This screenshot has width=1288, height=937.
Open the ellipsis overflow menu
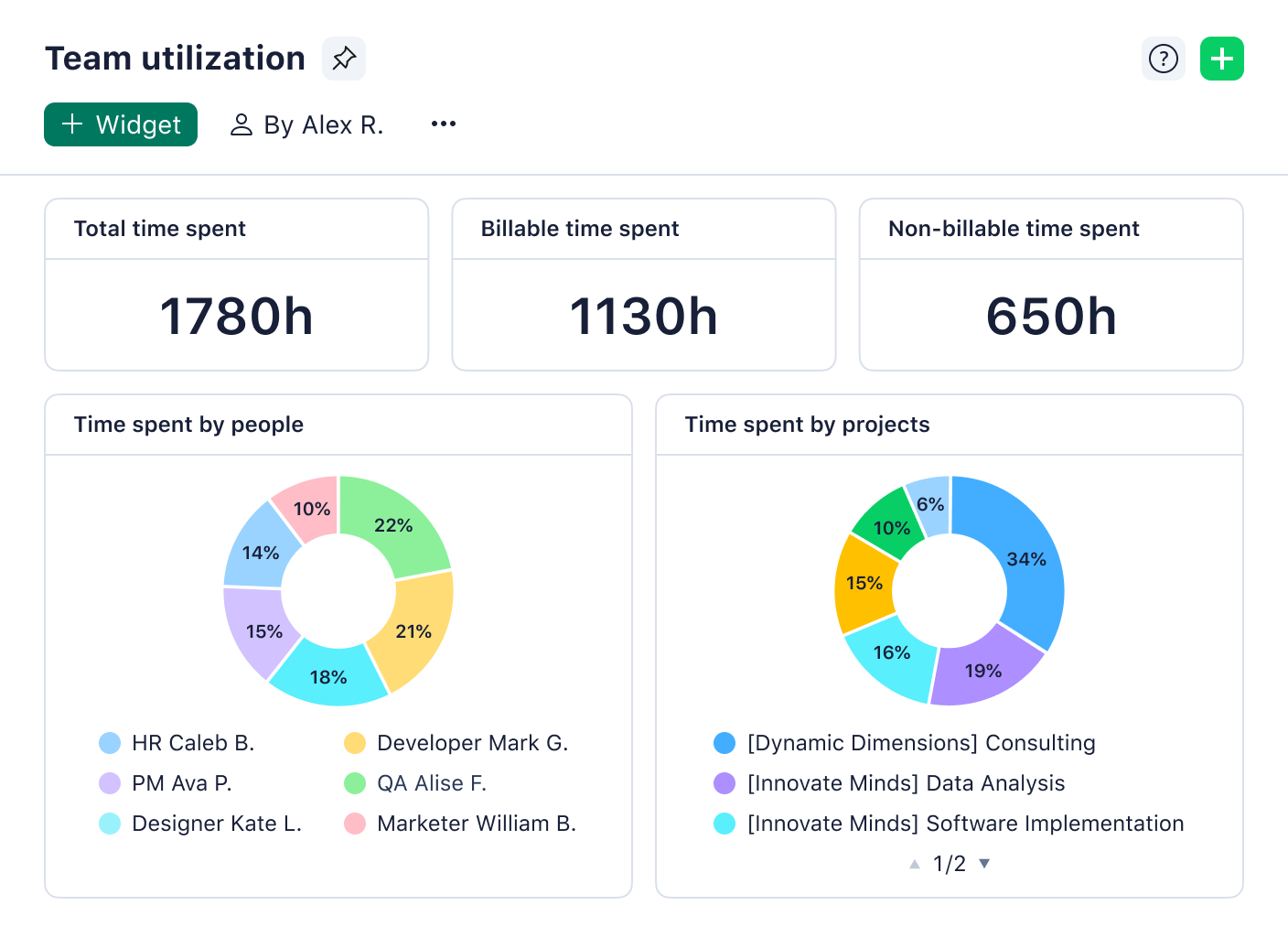pos(444,124)
